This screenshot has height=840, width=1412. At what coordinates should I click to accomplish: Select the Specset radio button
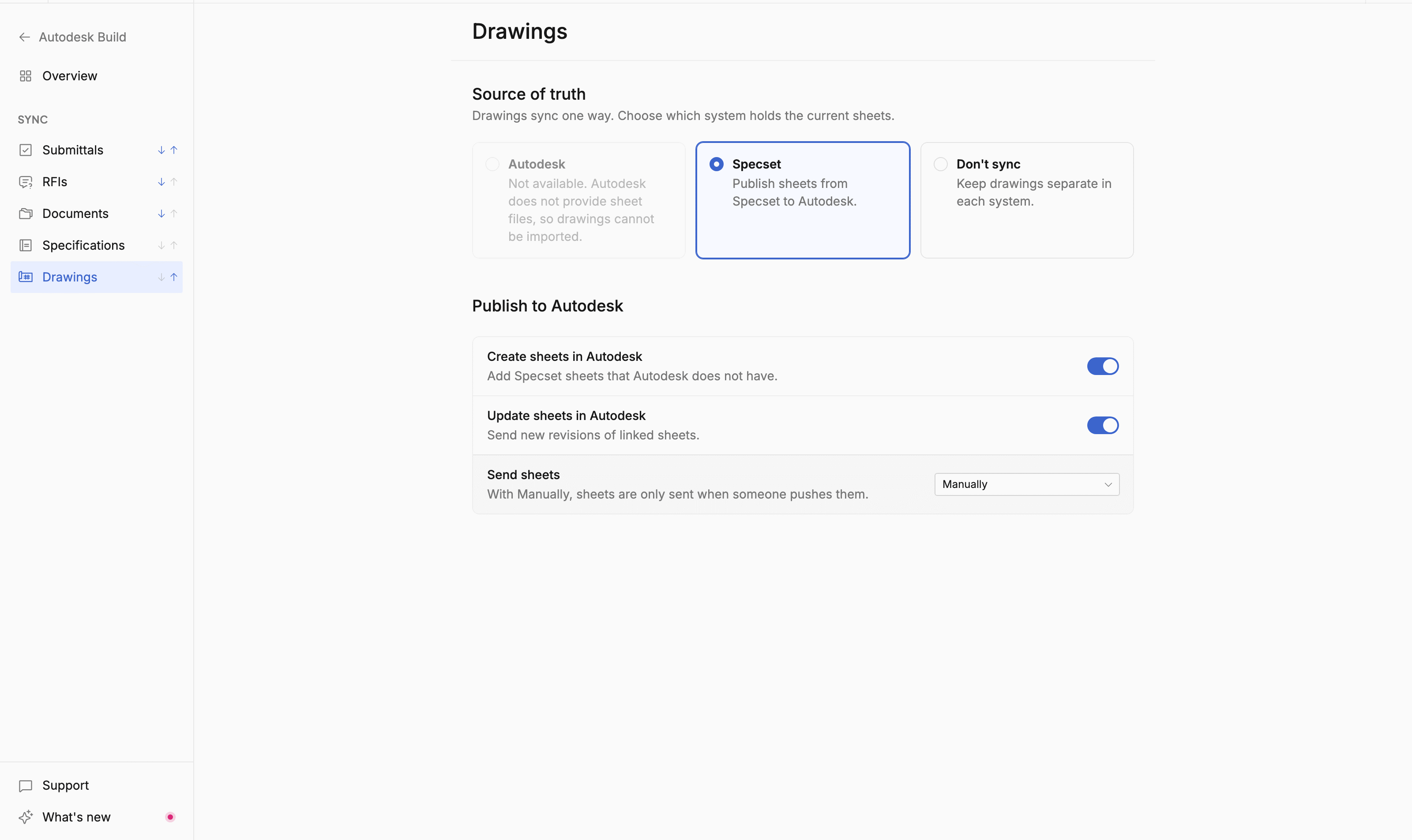[716, 164]
